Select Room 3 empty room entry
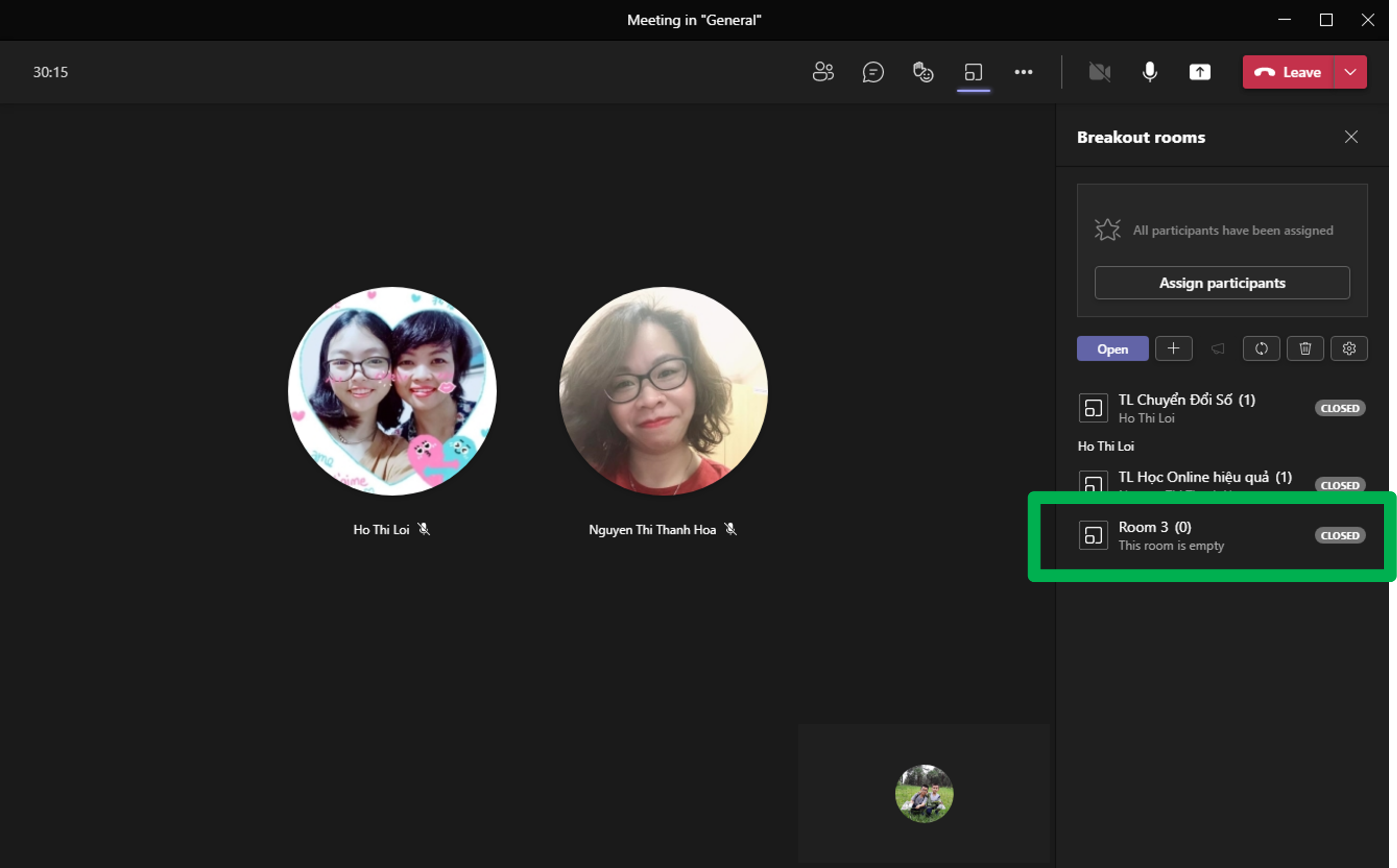Viewport: 1397px width, 868px height. (x=1171, y=535)
